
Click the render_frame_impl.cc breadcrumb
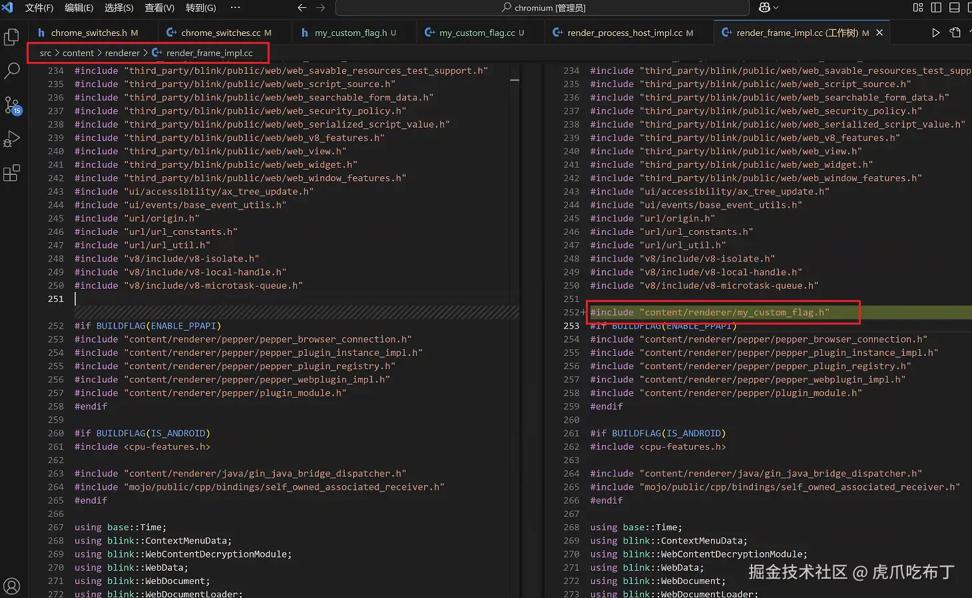tap(202, 53)
